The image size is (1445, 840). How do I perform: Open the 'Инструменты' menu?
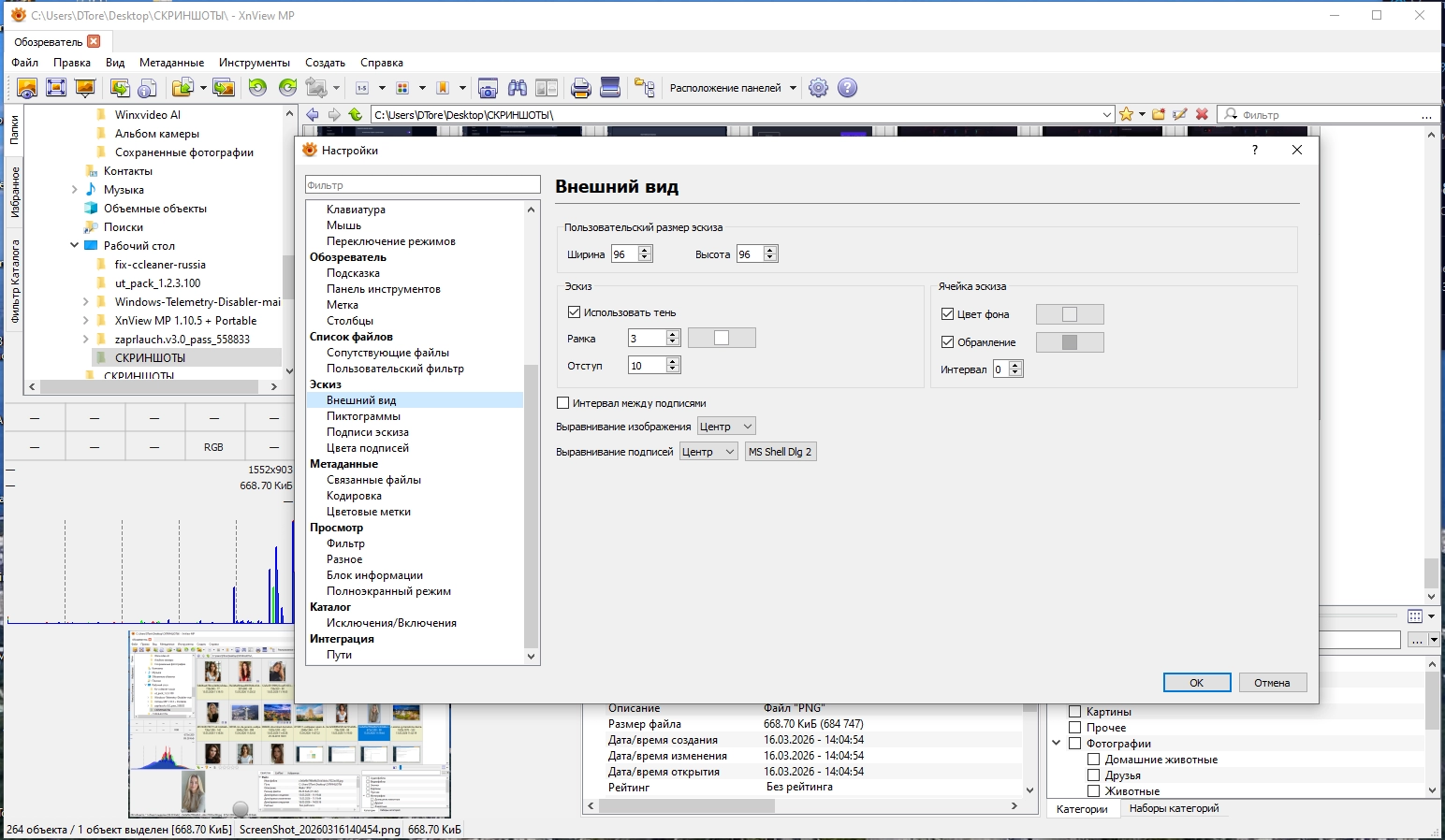254,63
